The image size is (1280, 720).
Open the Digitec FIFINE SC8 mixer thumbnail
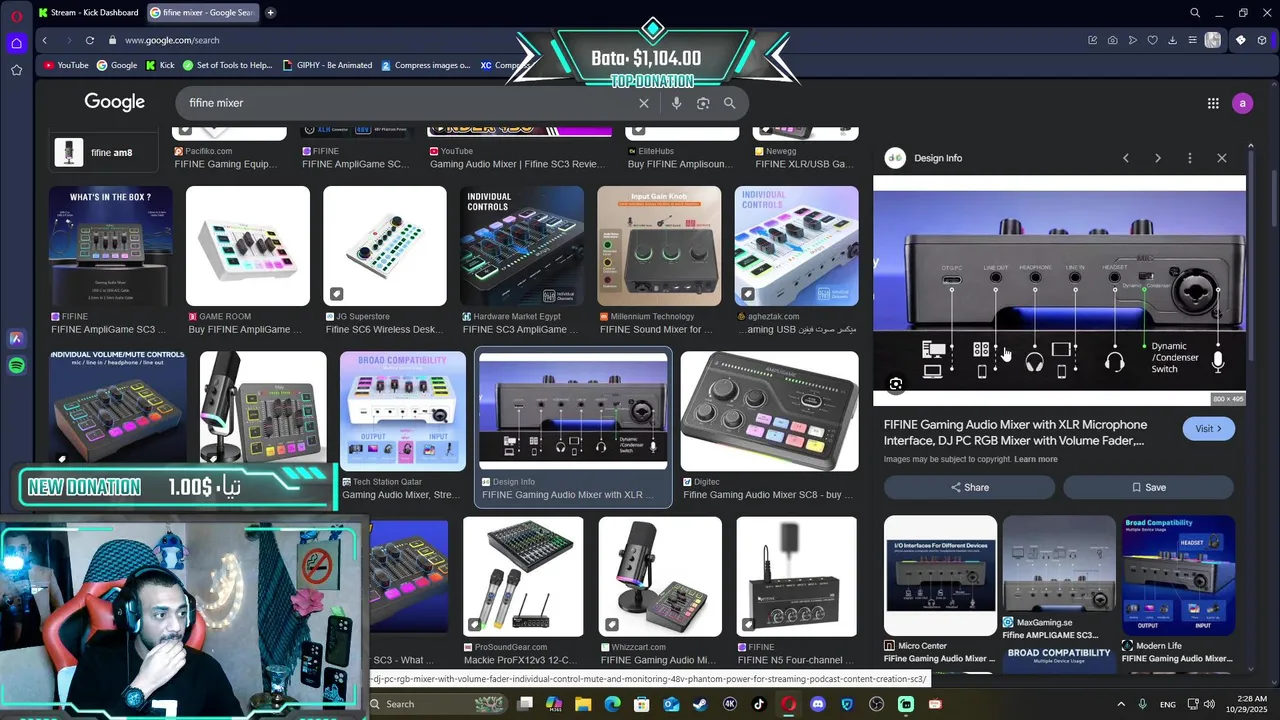(769, 411)
